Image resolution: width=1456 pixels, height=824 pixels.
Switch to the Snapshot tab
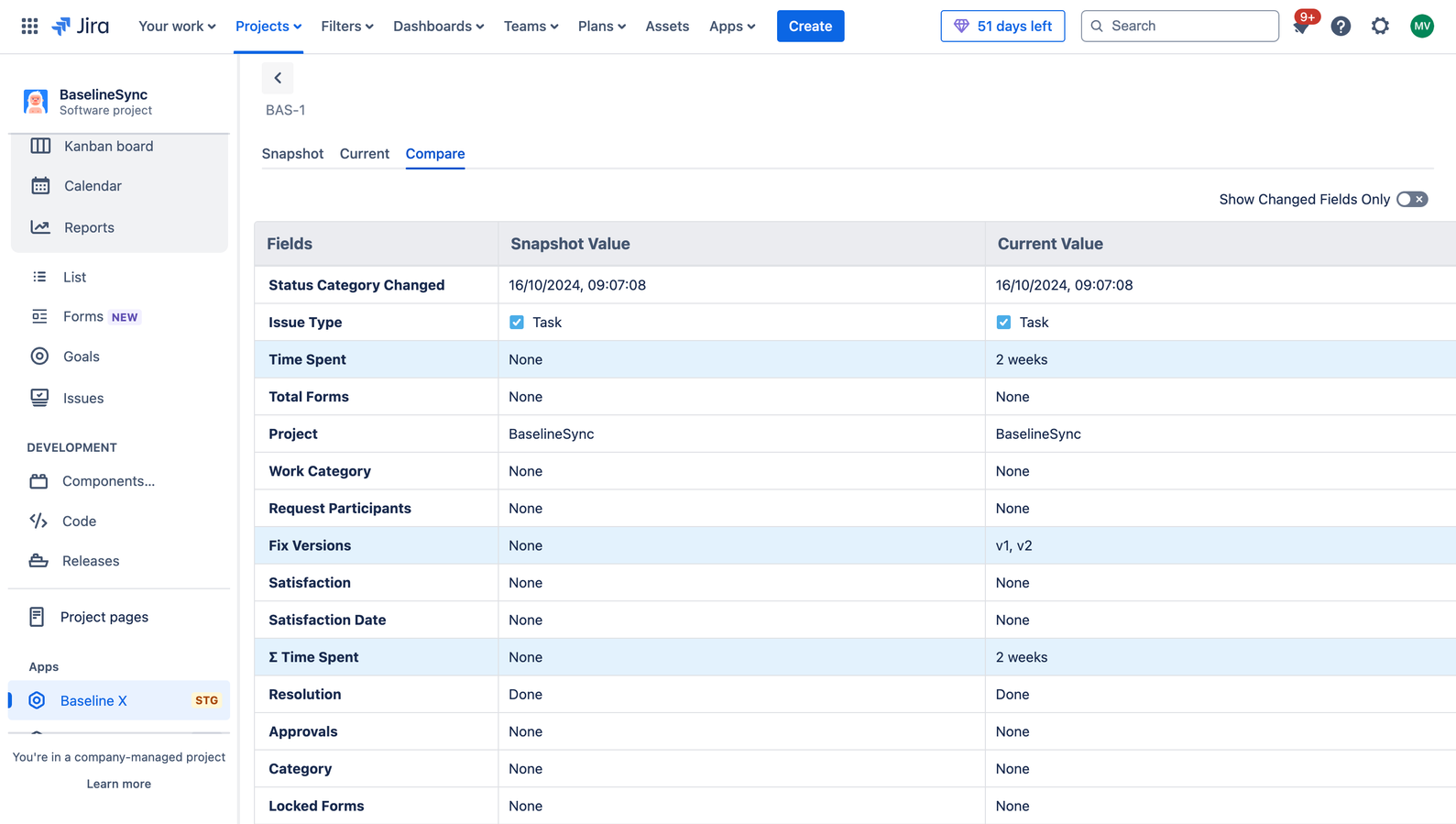point(292,153)
